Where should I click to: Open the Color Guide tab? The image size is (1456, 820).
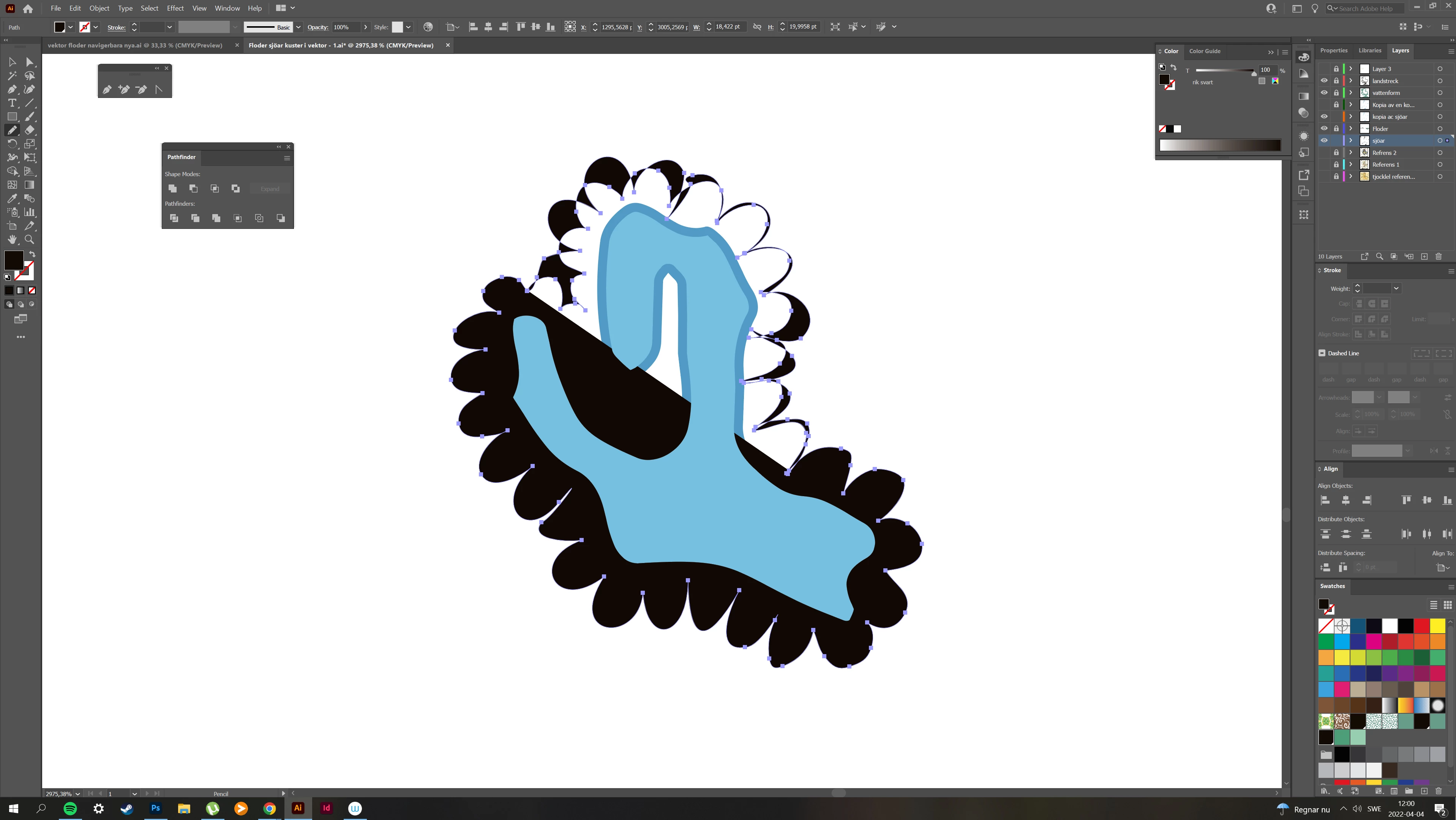[x=1205, y=51]
